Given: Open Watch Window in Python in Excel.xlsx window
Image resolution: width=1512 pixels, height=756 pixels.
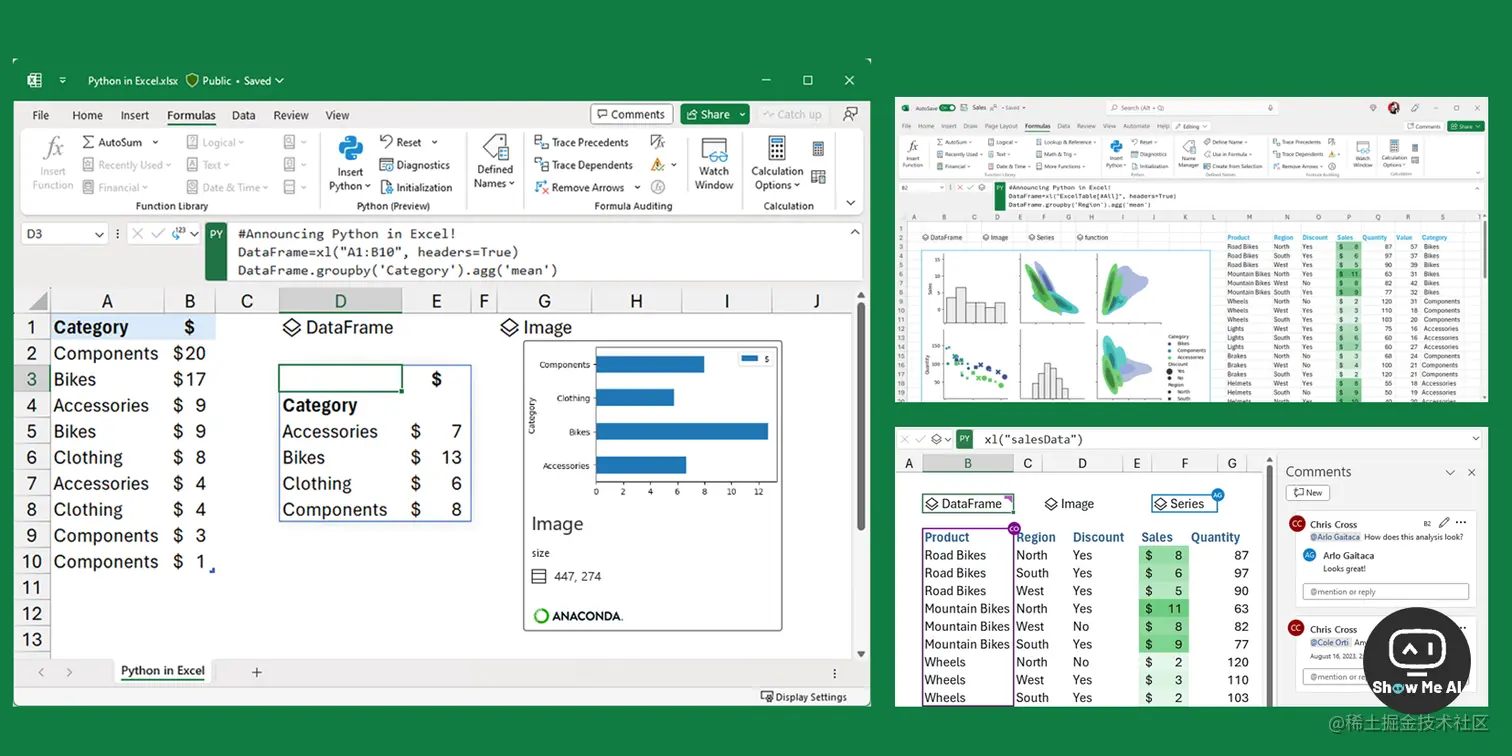Looking at the screenshot, I should pos(714,164).
